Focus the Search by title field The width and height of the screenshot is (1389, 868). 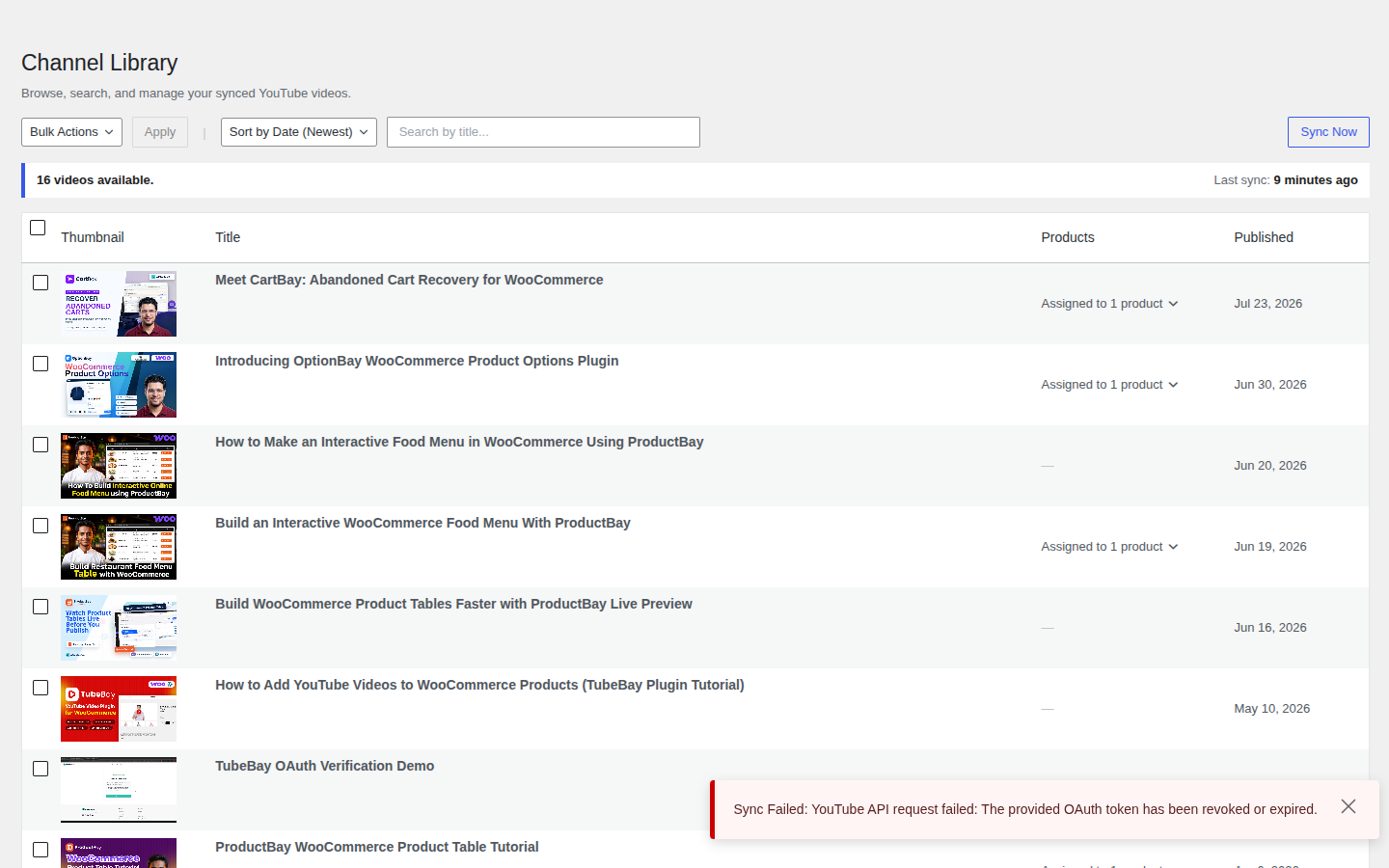click(543, 132)
